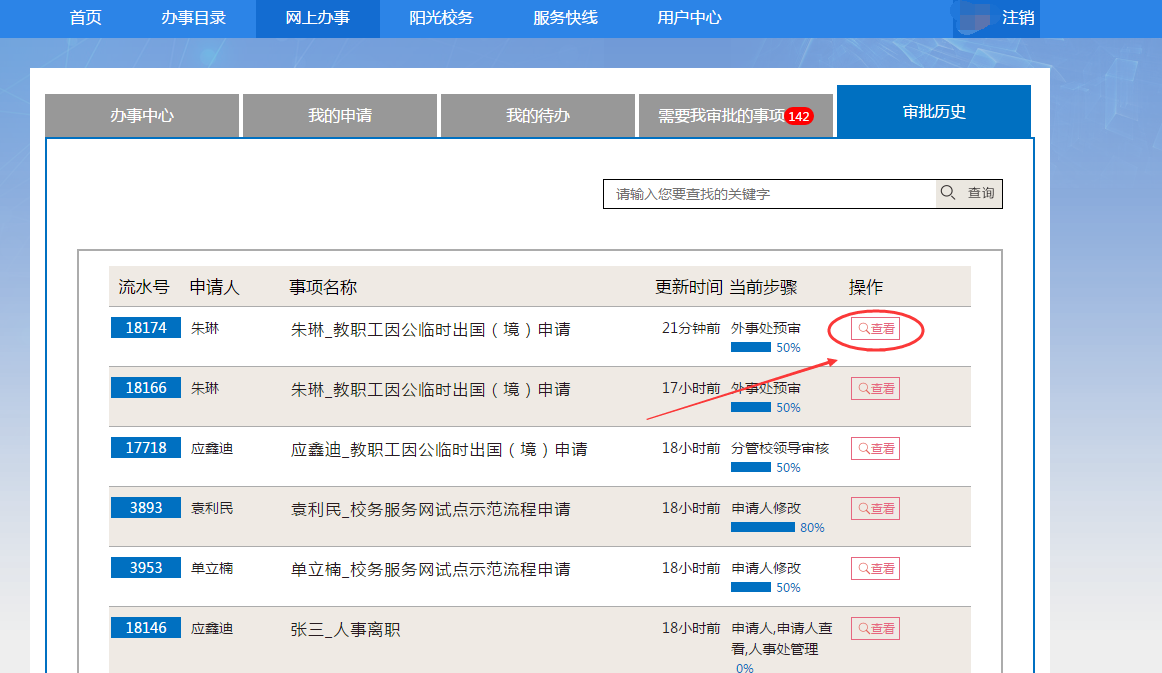Image resolution: width=1162 pixels, height=673 pixels.
Task: Switch to 办事中心 tab
Action: click(x=142, y=116)
